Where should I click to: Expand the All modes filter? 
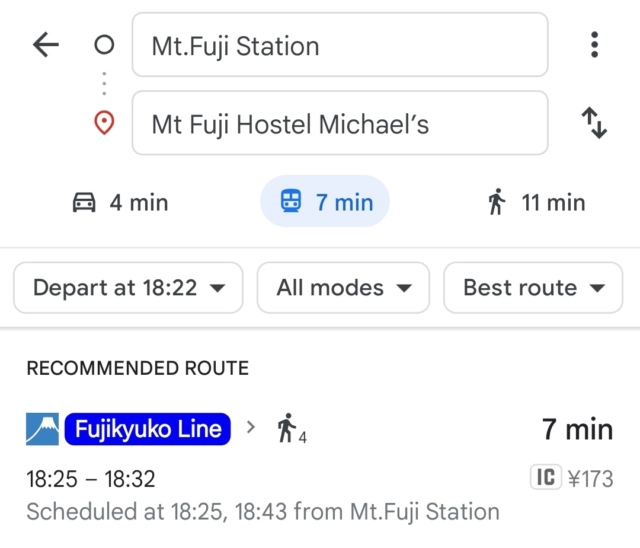point(343,288)
